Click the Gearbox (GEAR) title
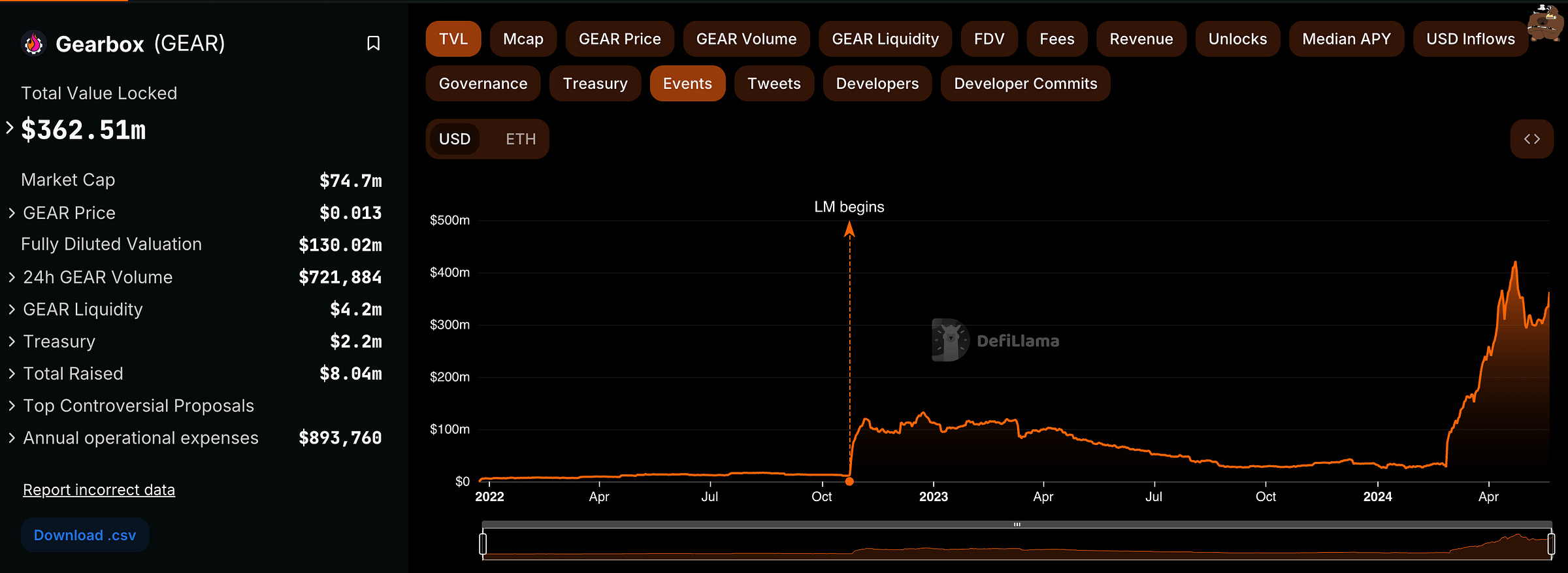 (140, 44)
